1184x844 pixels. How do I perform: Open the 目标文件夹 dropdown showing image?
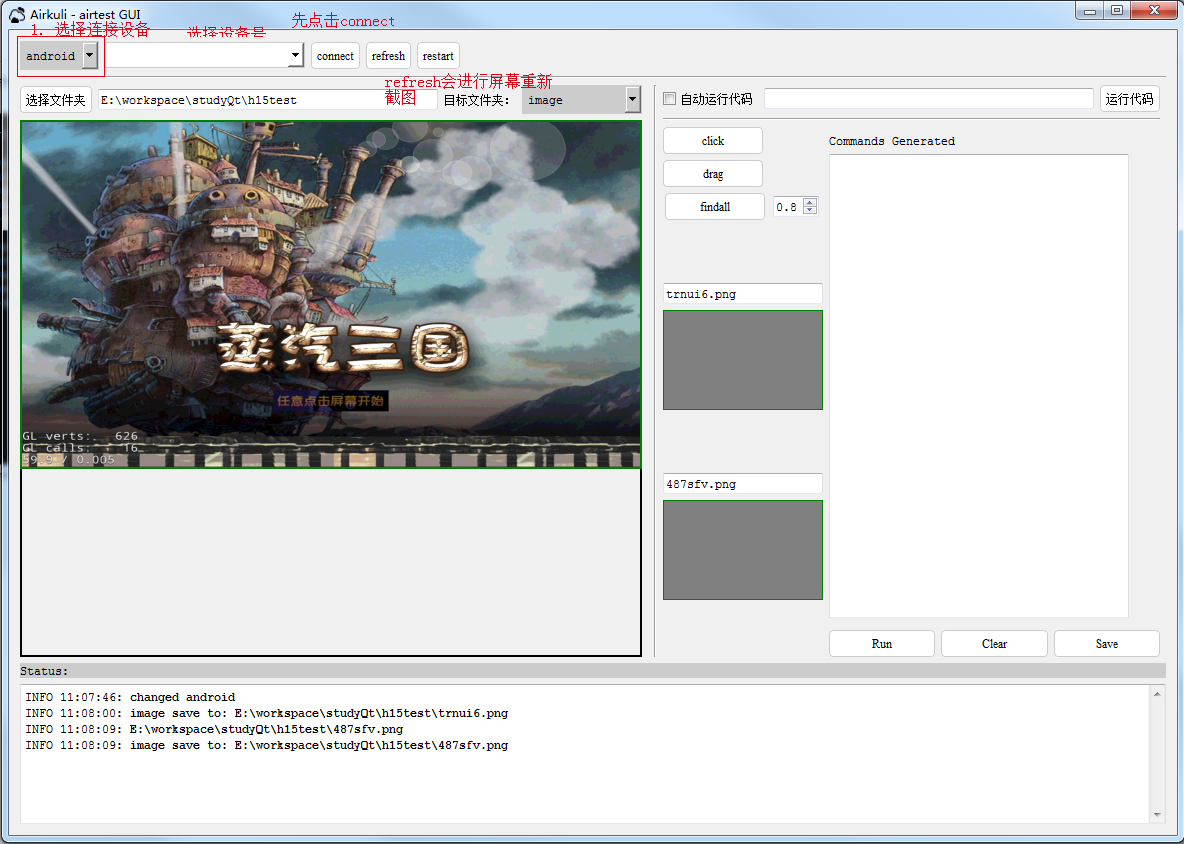pos(581,100)
